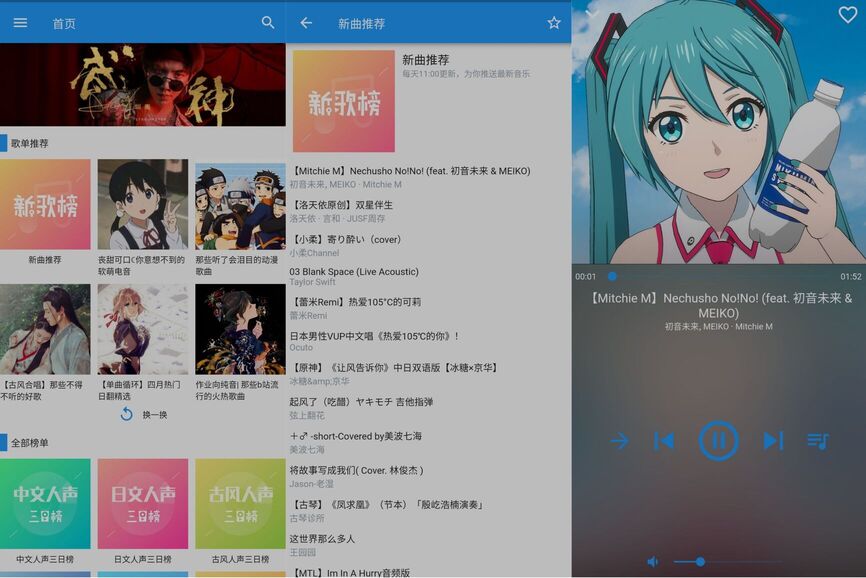This screenshot has height=578, width=866.
Task: Mute audio with the speaker icon
Action: click(653, 561)
